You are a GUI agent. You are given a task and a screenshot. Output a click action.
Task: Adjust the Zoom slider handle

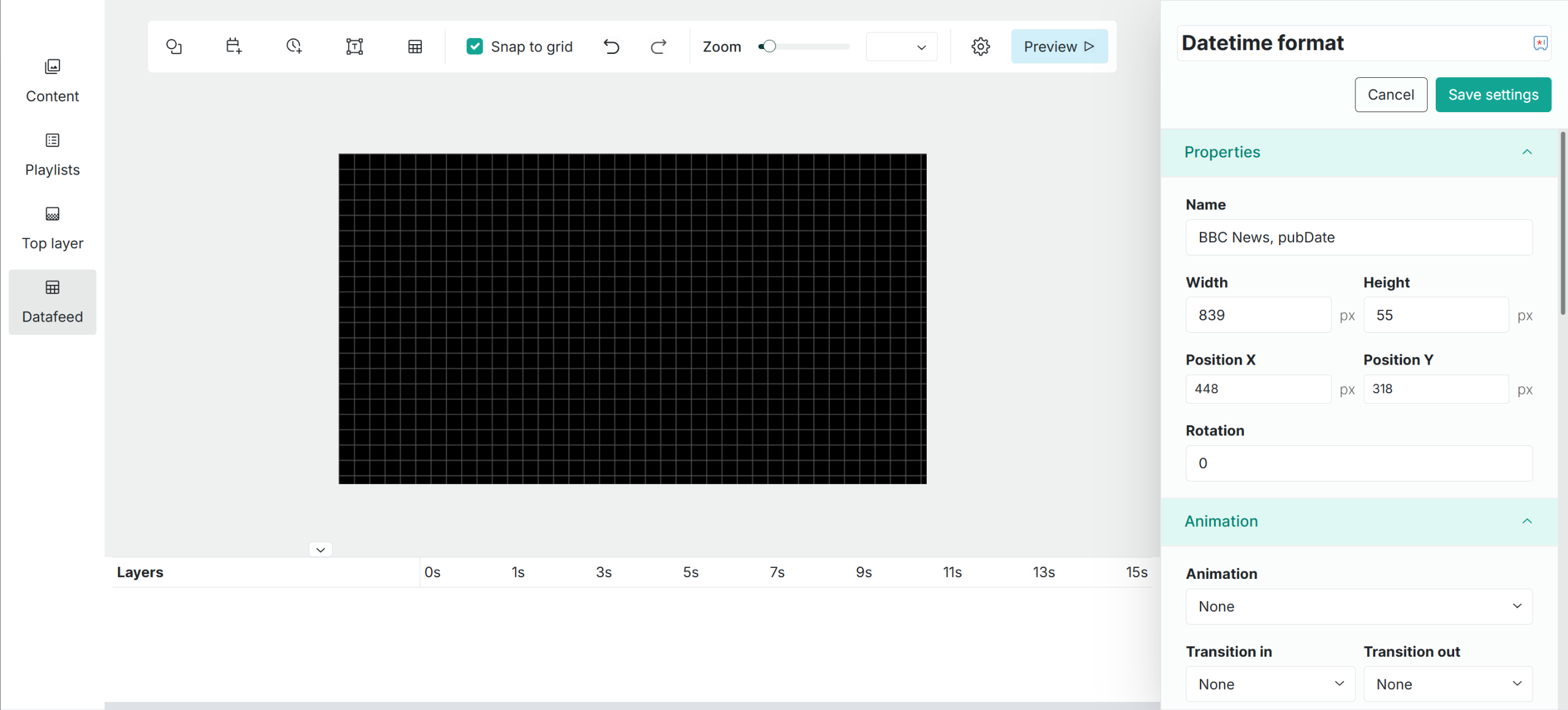(x=769, y=47)
